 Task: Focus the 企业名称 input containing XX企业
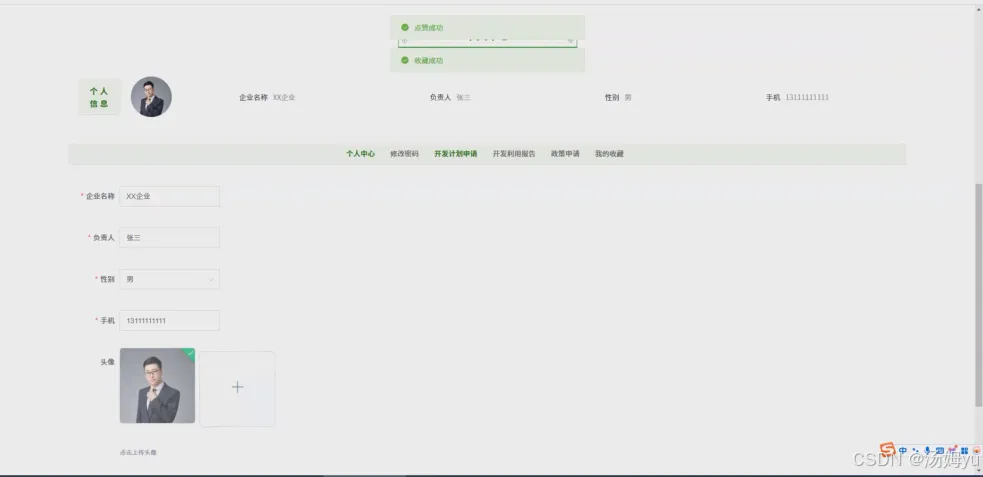[x=169, y=196]
